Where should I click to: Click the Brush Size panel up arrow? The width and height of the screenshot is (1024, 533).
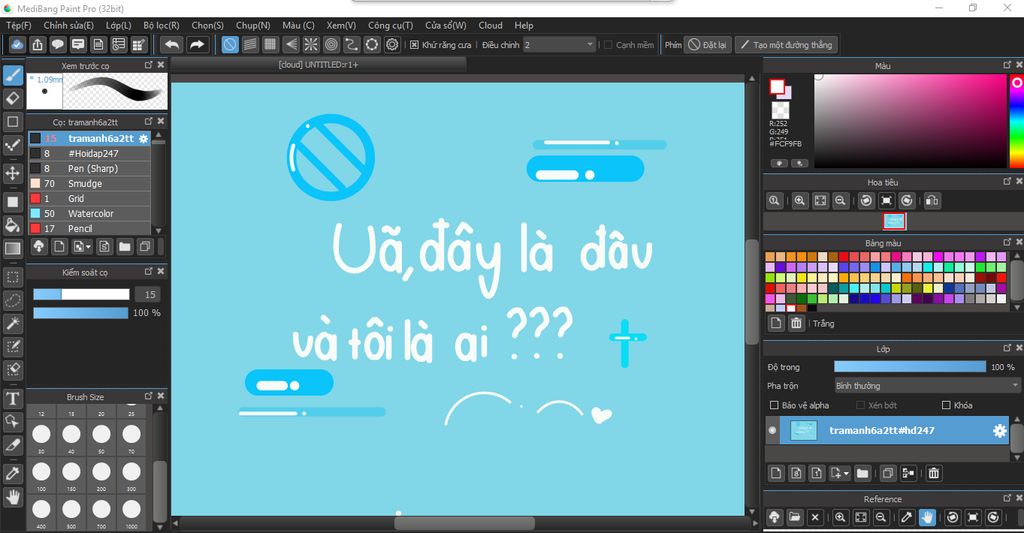[x=159, y=408]
